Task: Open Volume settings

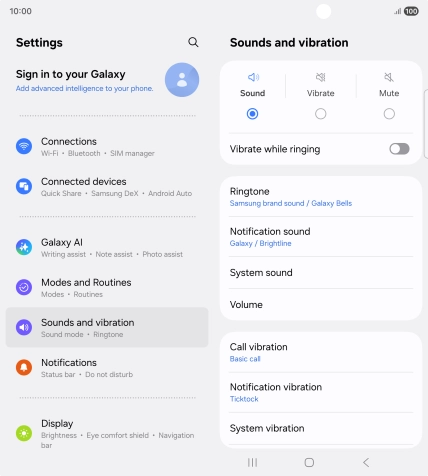Action: 321,305
